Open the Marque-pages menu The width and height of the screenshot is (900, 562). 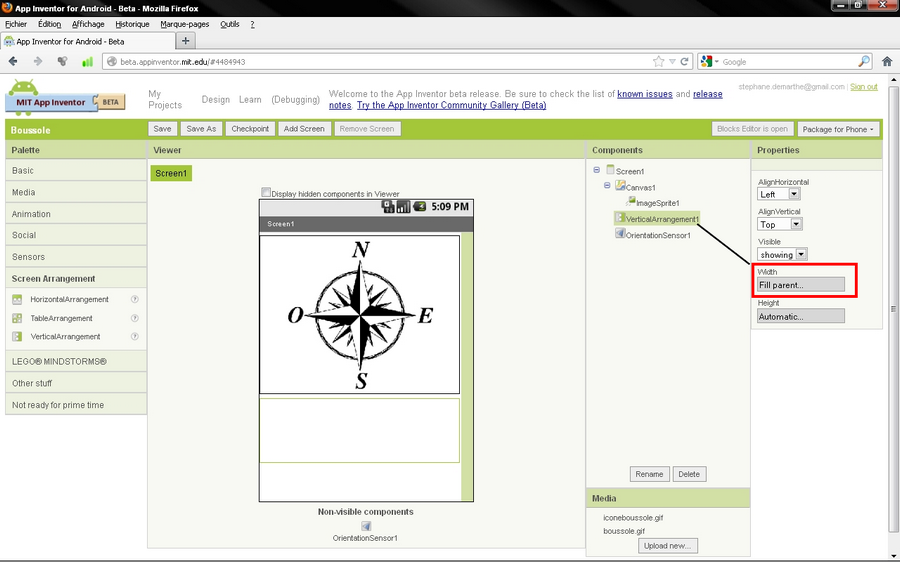click(185, 24)
